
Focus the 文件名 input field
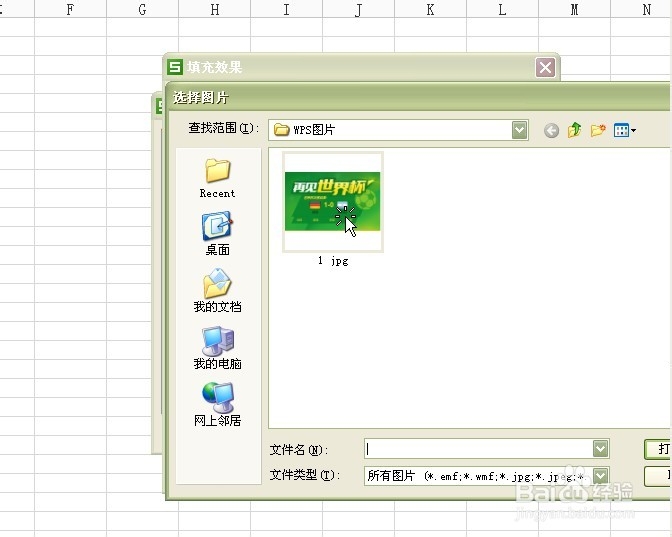[479, 449]
